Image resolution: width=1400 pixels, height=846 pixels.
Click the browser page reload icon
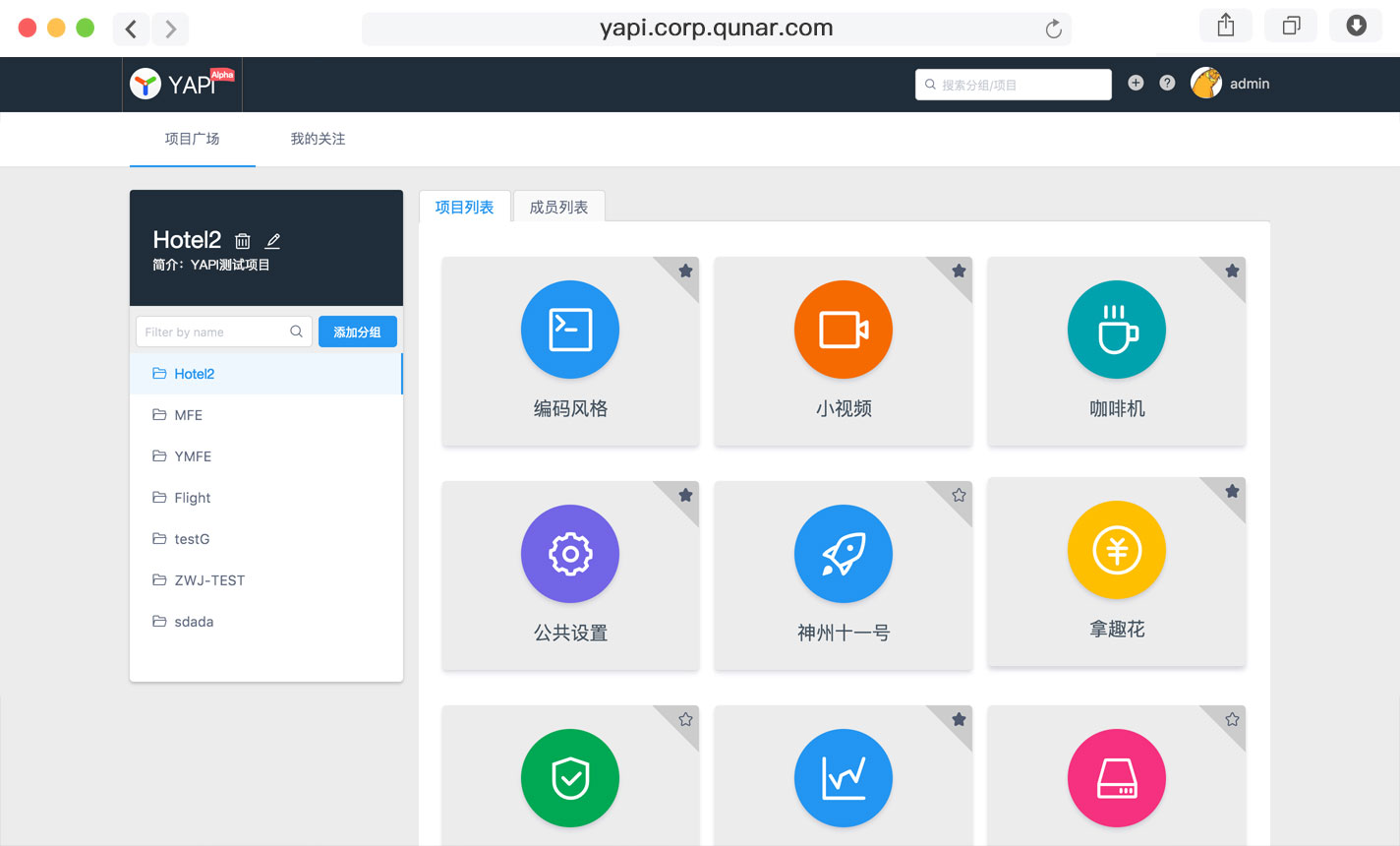click(1053, 29)
